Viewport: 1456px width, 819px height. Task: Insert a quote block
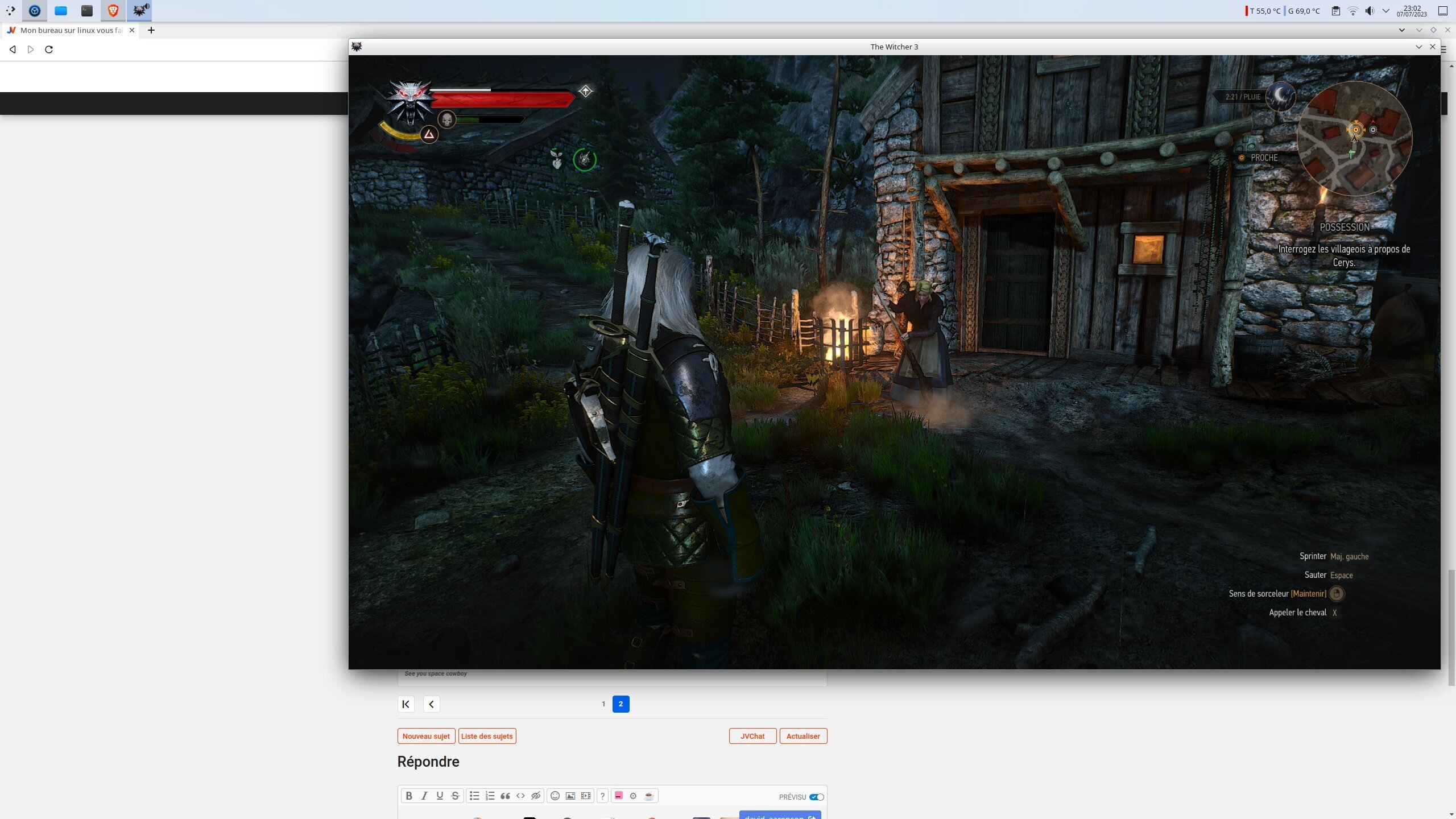click(505, 796)
